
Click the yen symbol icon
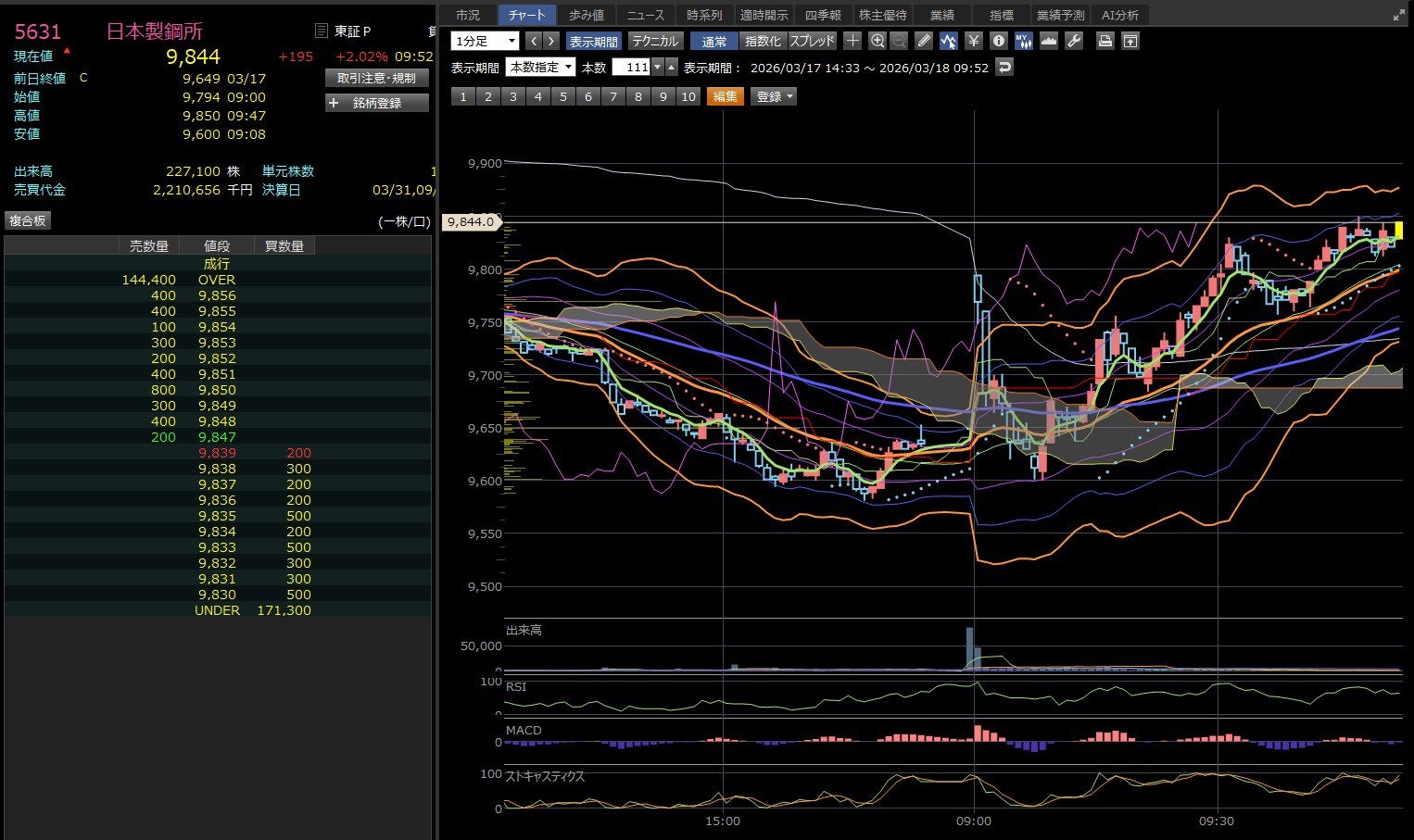tap(973, 41)
